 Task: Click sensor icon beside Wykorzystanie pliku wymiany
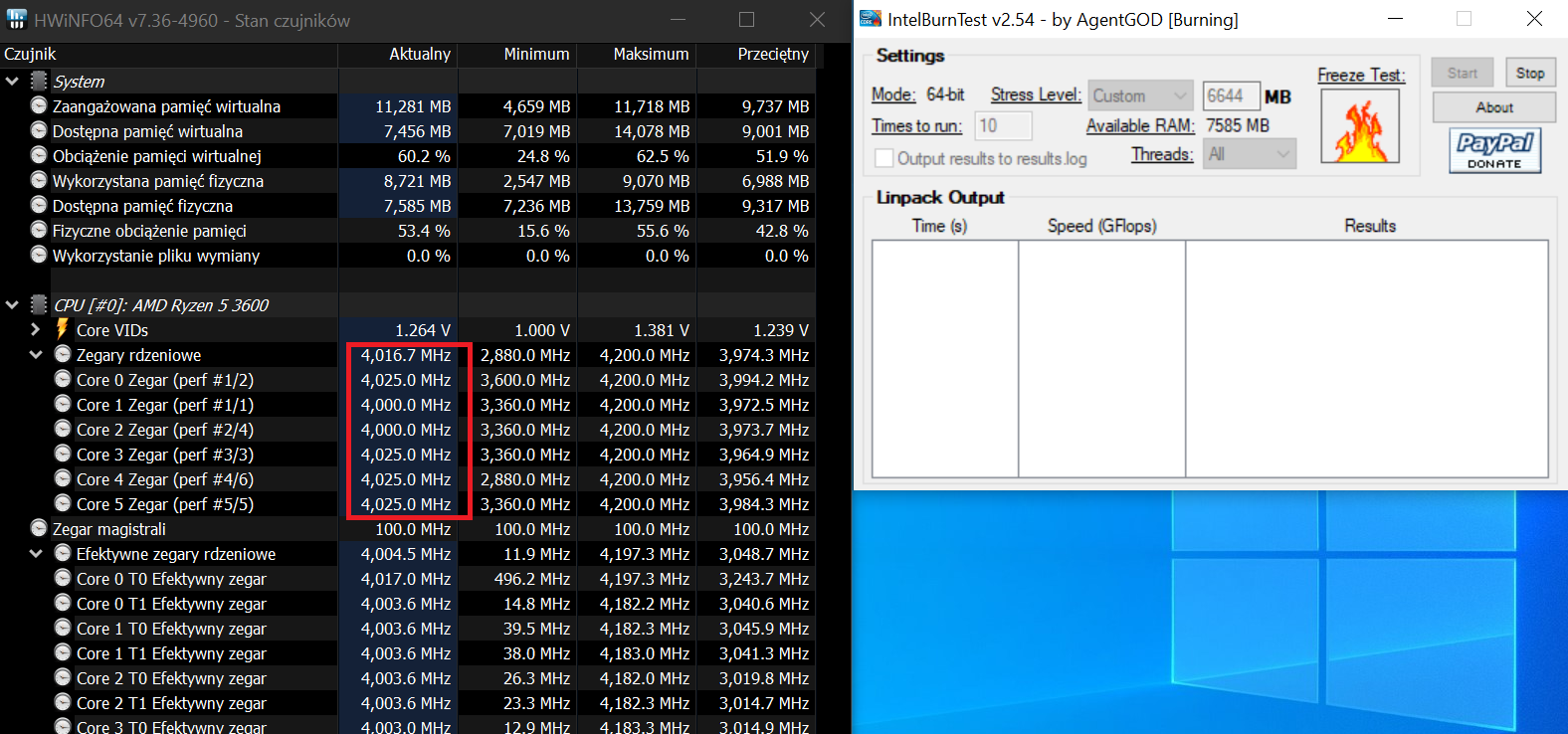click(x=39, y=255)
